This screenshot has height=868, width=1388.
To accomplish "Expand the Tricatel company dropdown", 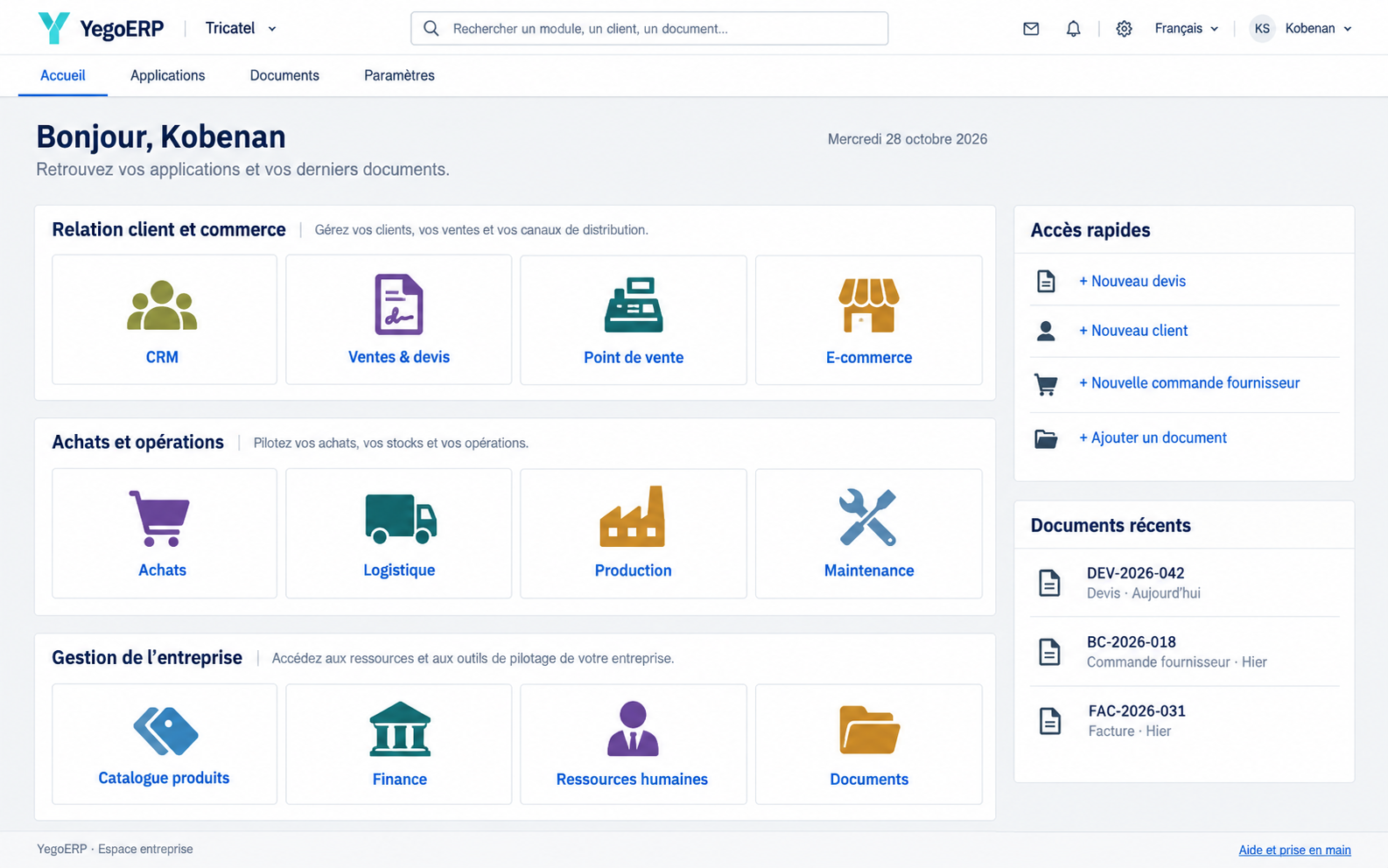I will point(241,29).
